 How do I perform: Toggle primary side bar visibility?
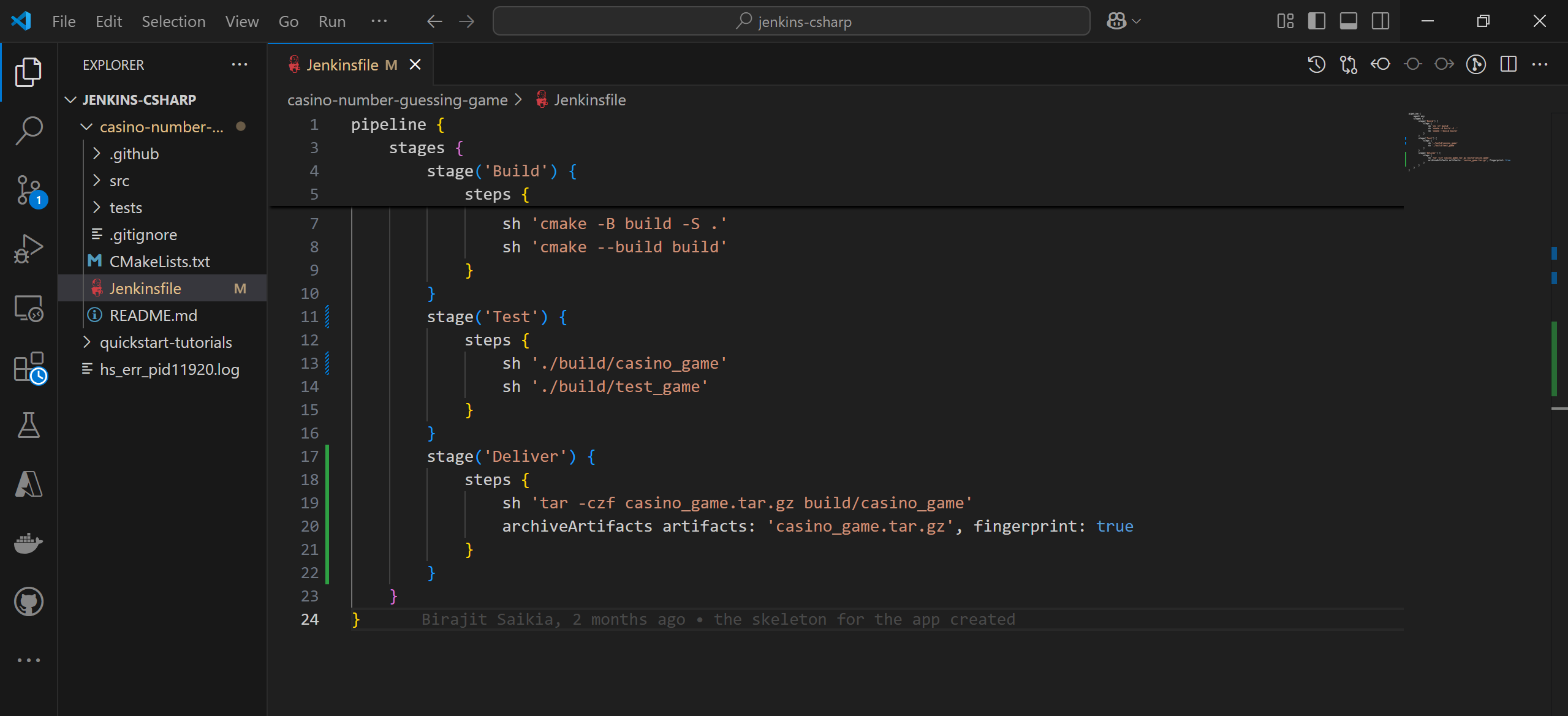[x=1316, y=21]
